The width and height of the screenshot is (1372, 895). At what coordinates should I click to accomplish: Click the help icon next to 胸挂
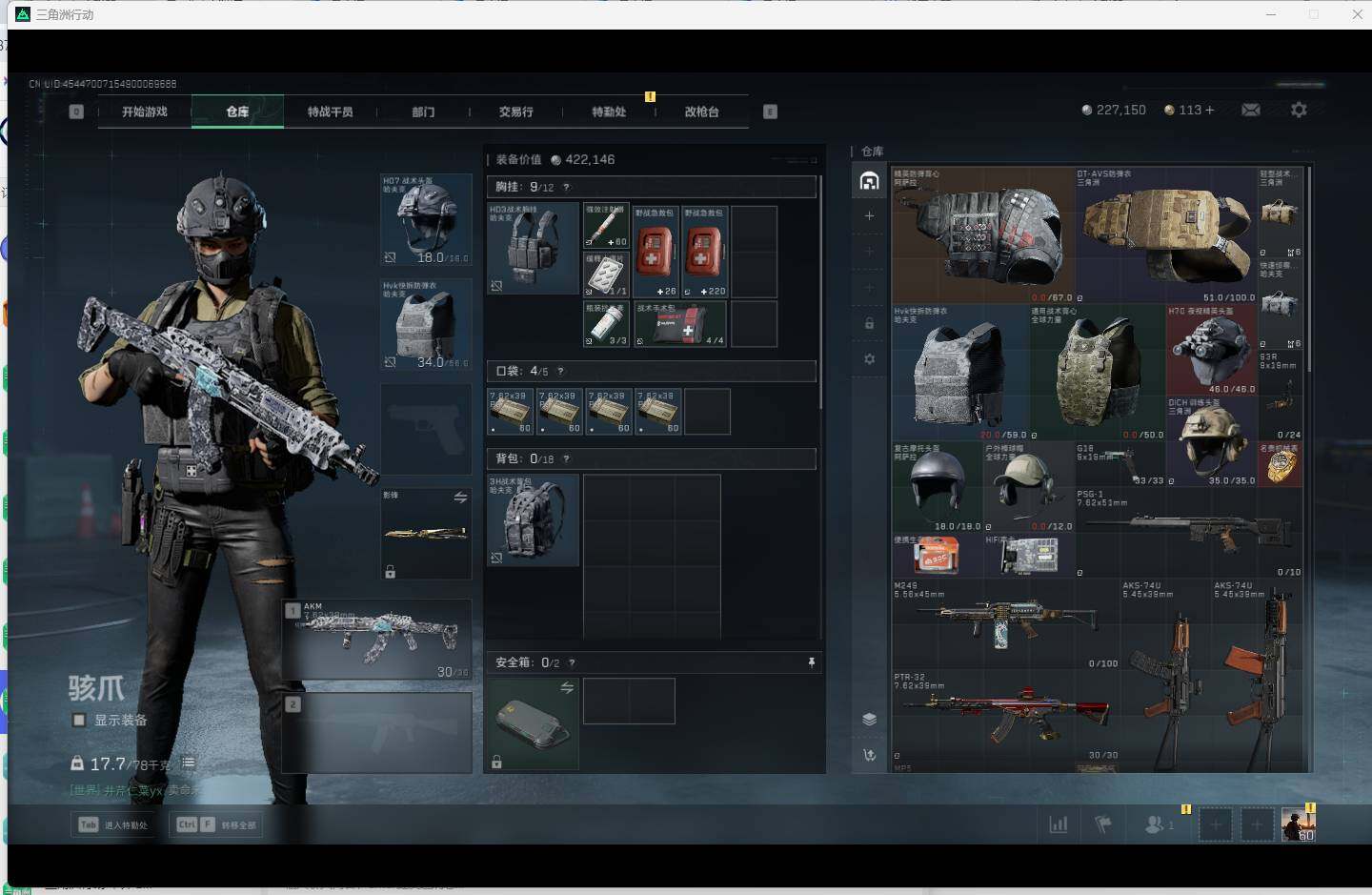point(566,187)
